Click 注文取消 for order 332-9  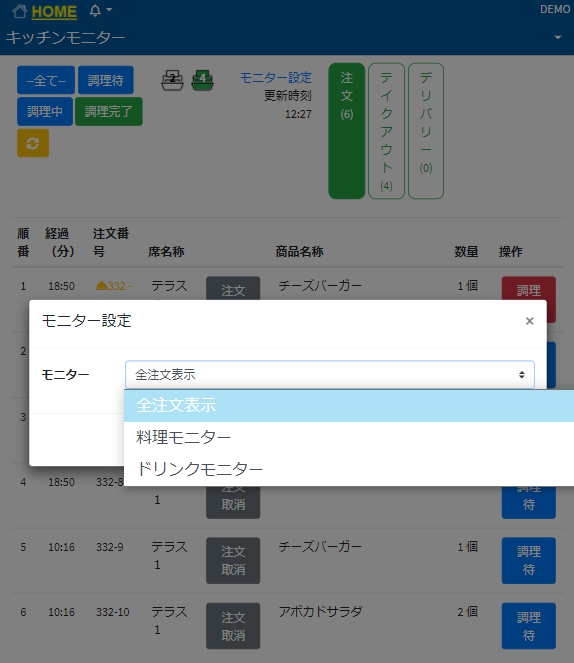tap(233, 561)
